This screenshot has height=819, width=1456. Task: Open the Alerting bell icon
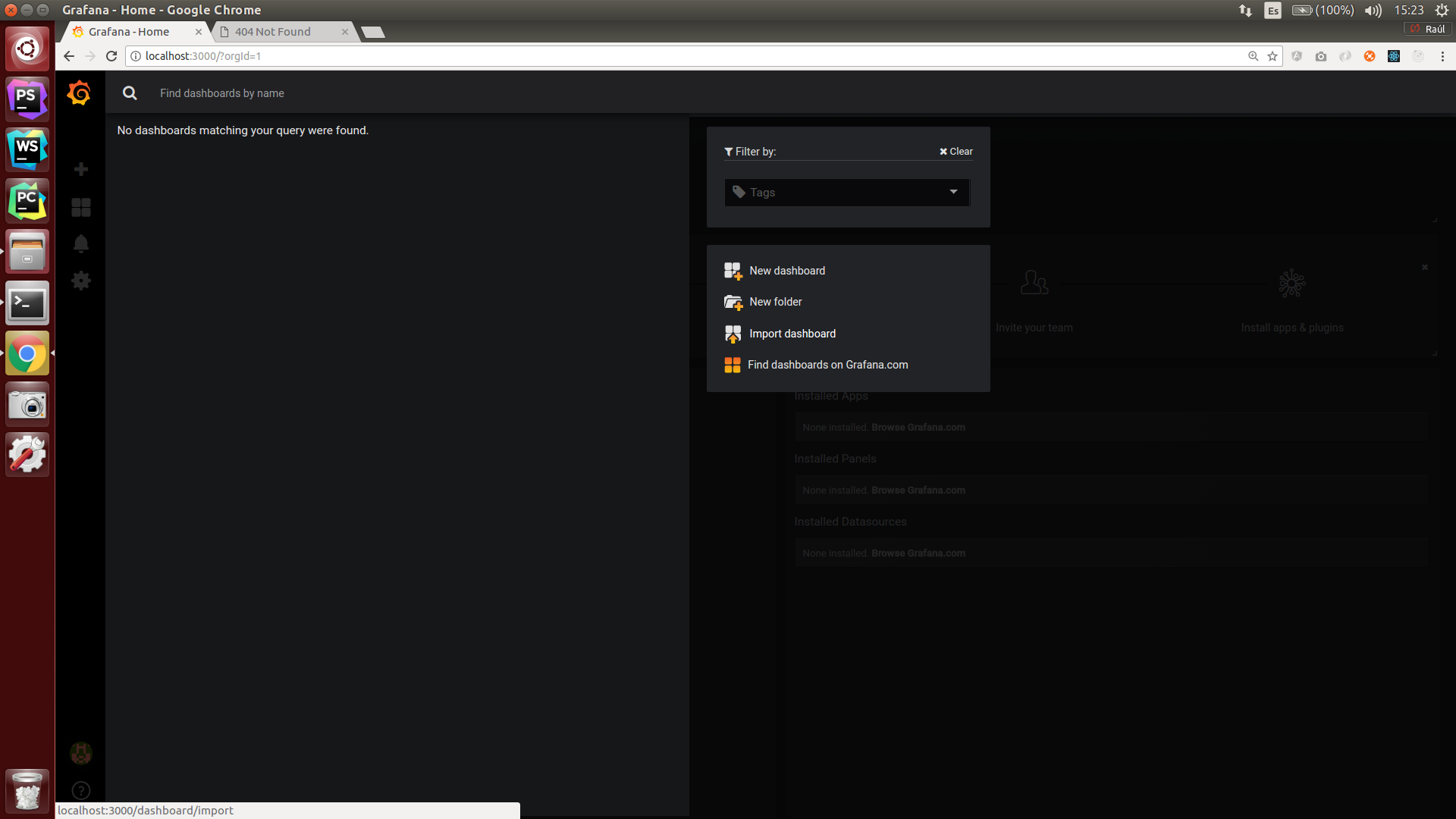pos(81,243)
